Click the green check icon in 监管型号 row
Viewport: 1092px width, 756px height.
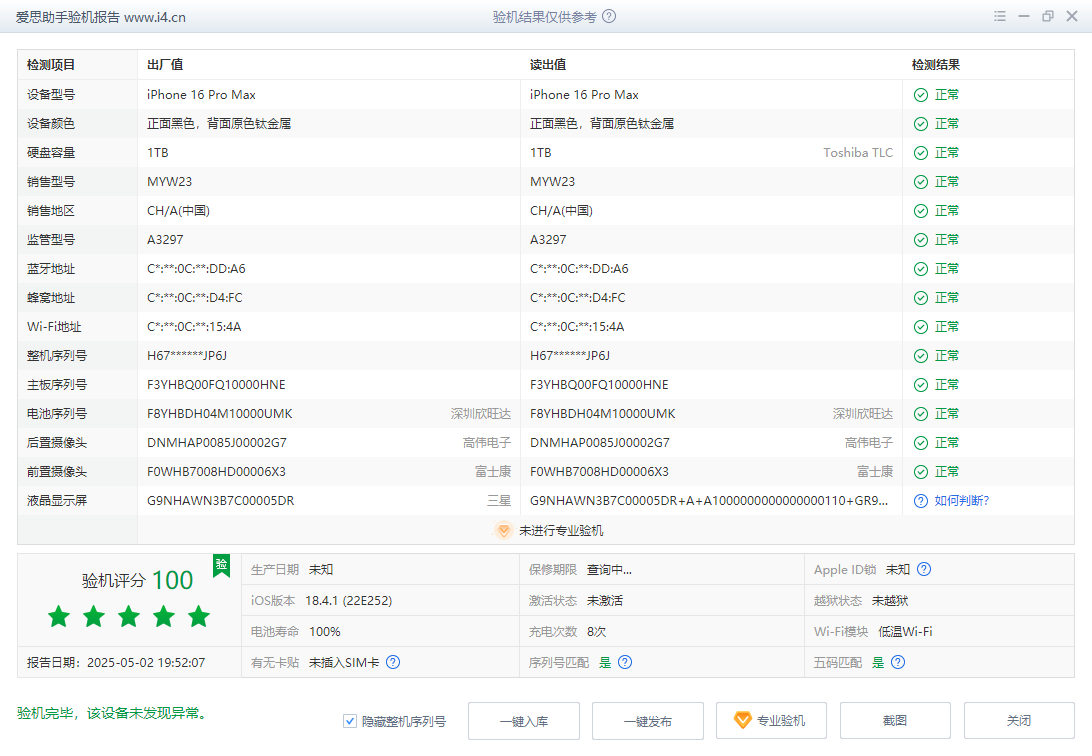pyautogui.click(x=921, y=240)
